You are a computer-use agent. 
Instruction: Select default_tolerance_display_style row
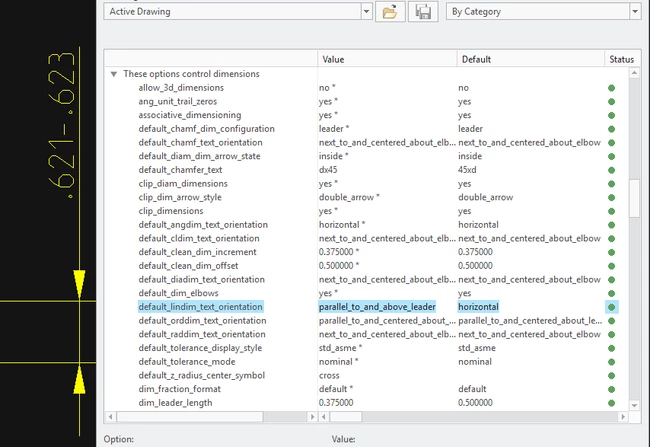(200, 348)
